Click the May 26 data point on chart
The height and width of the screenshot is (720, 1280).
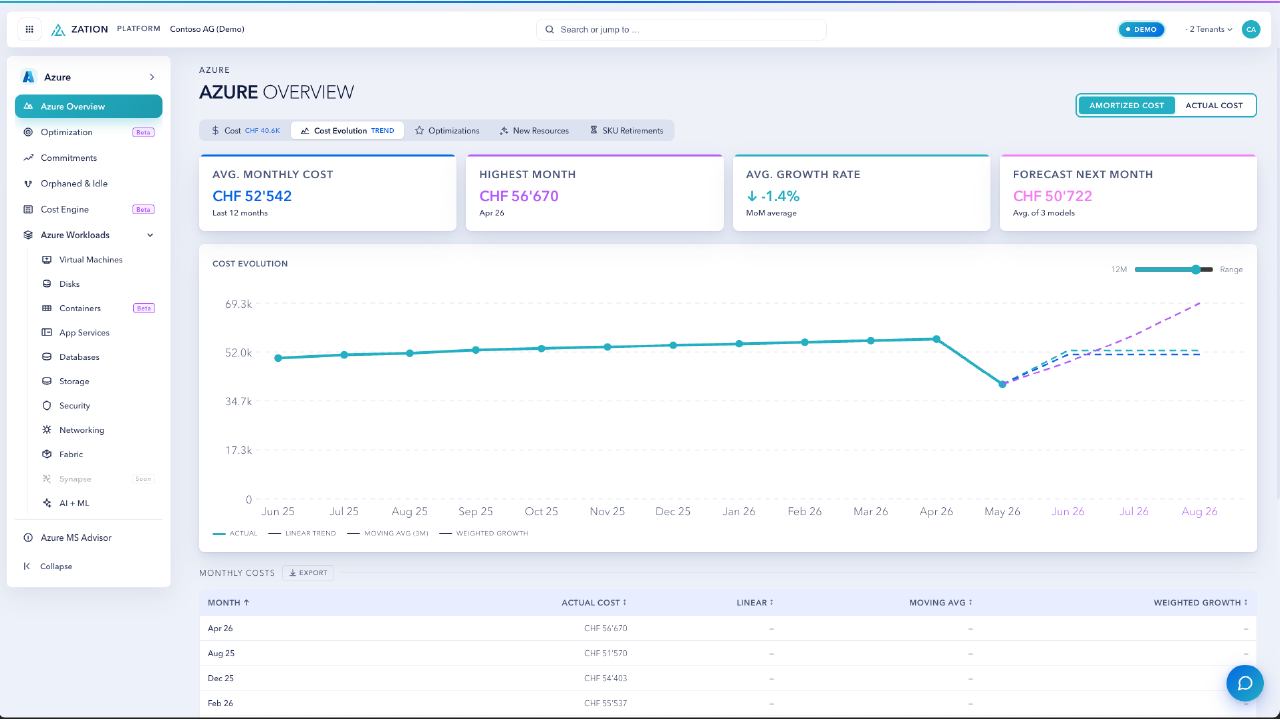[1002, 384]
